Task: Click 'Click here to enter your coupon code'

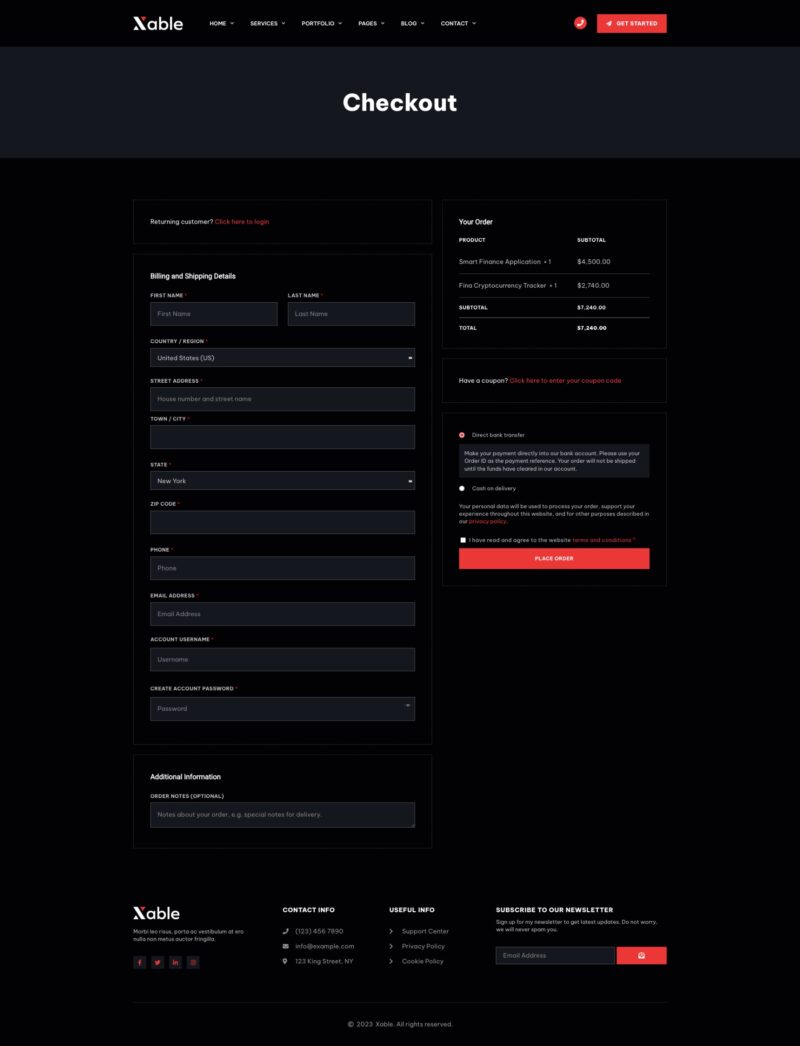Action: (x=565, y=381)
